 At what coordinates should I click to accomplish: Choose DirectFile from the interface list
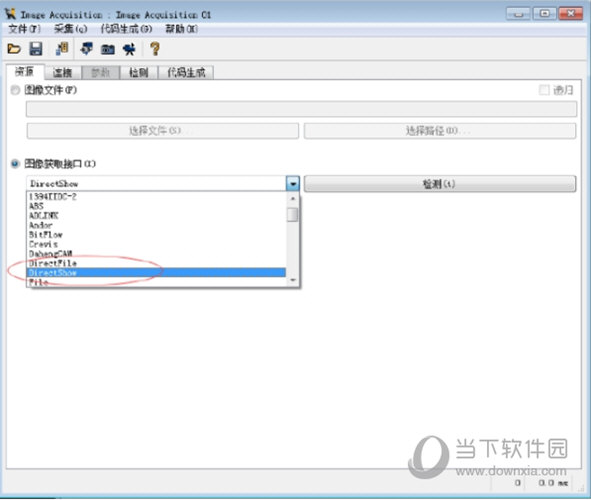[x=156, y=263]
